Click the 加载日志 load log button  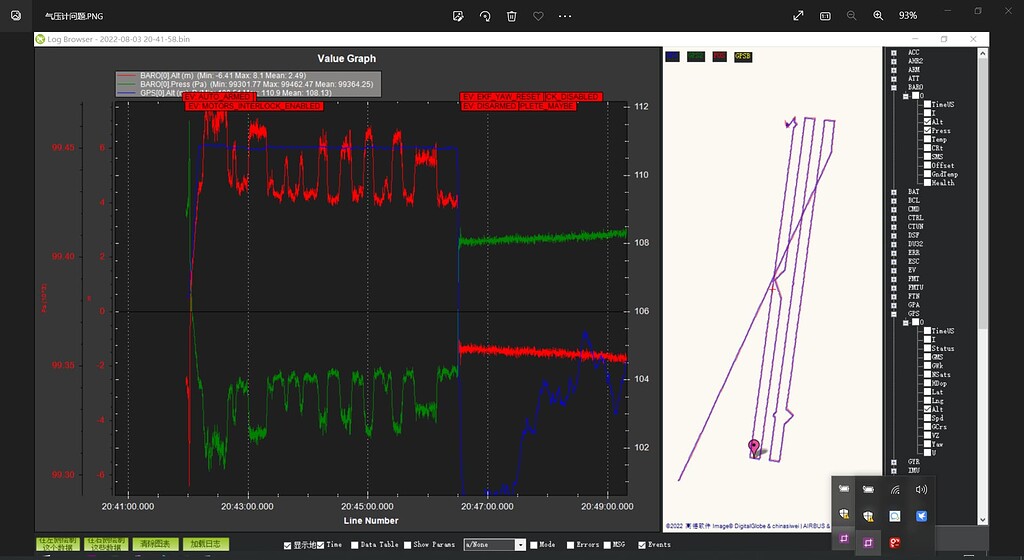tap(206, 544)
